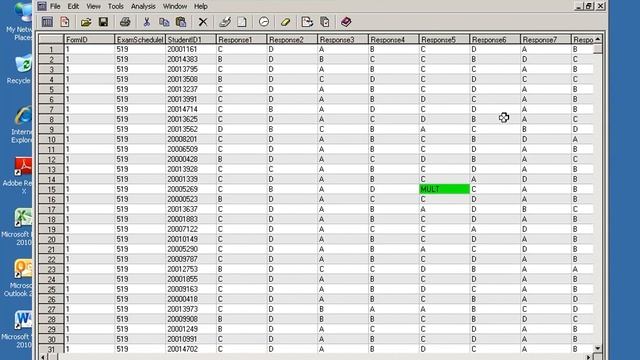Click student ID cell 20014383
Screen dimensions: 640x360
click(x=191, y=59)
